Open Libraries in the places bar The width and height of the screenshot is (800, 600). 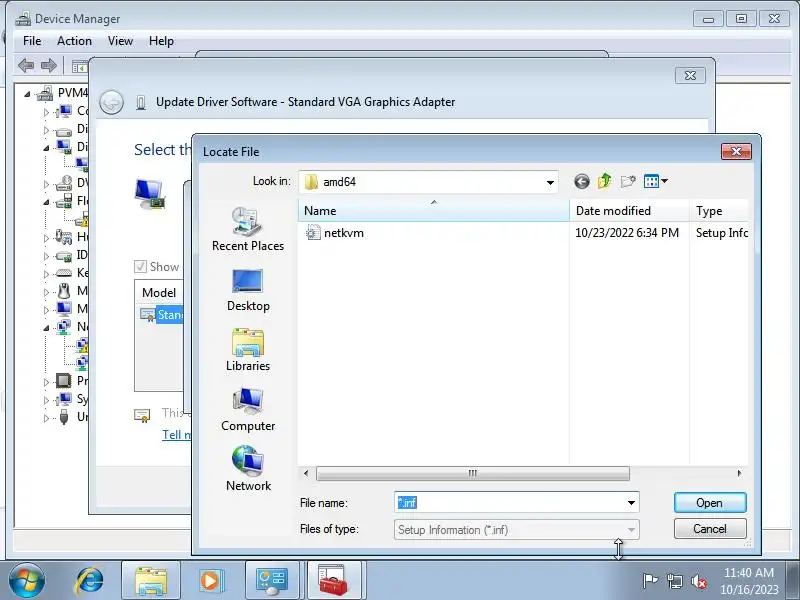pos(248,351)
